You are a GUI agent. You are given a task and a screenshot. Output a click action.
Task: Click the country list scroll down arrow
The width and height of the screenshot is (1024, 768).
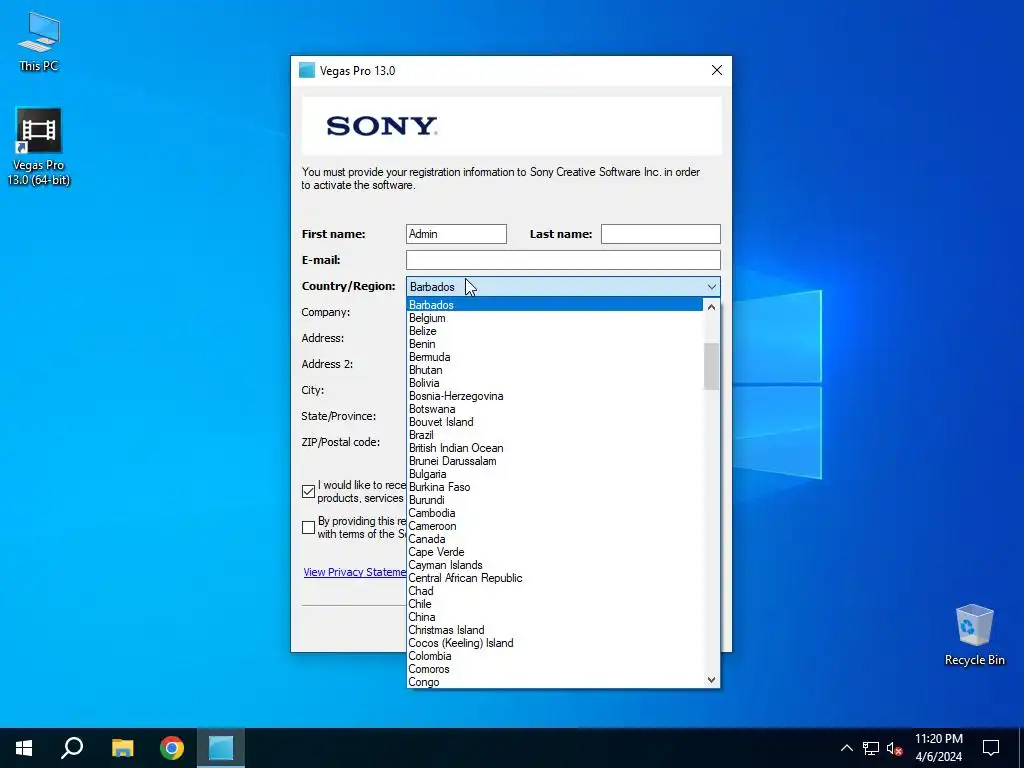711,680
